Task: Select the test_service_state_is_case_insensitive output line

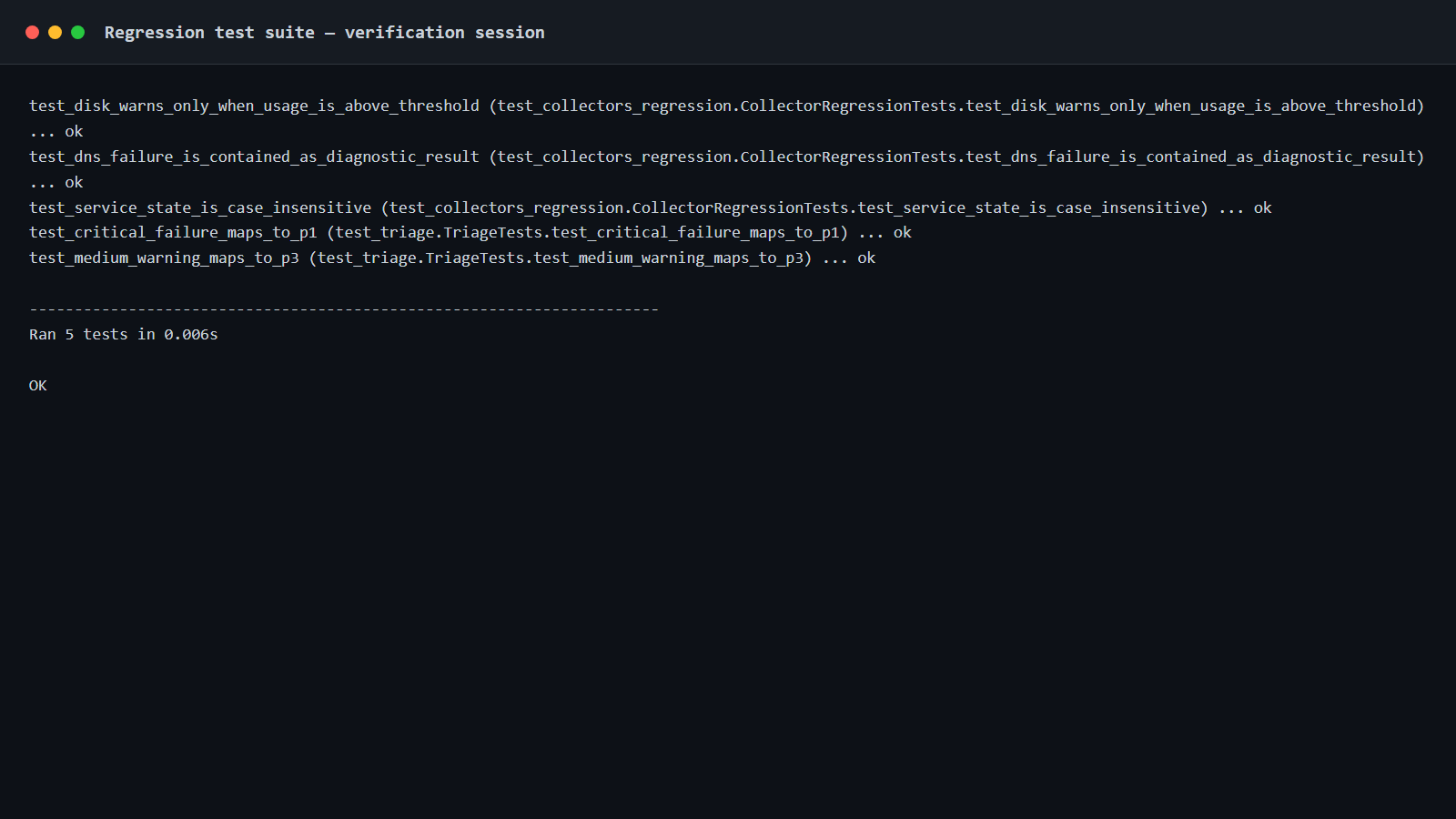Action: pos(650,207)
